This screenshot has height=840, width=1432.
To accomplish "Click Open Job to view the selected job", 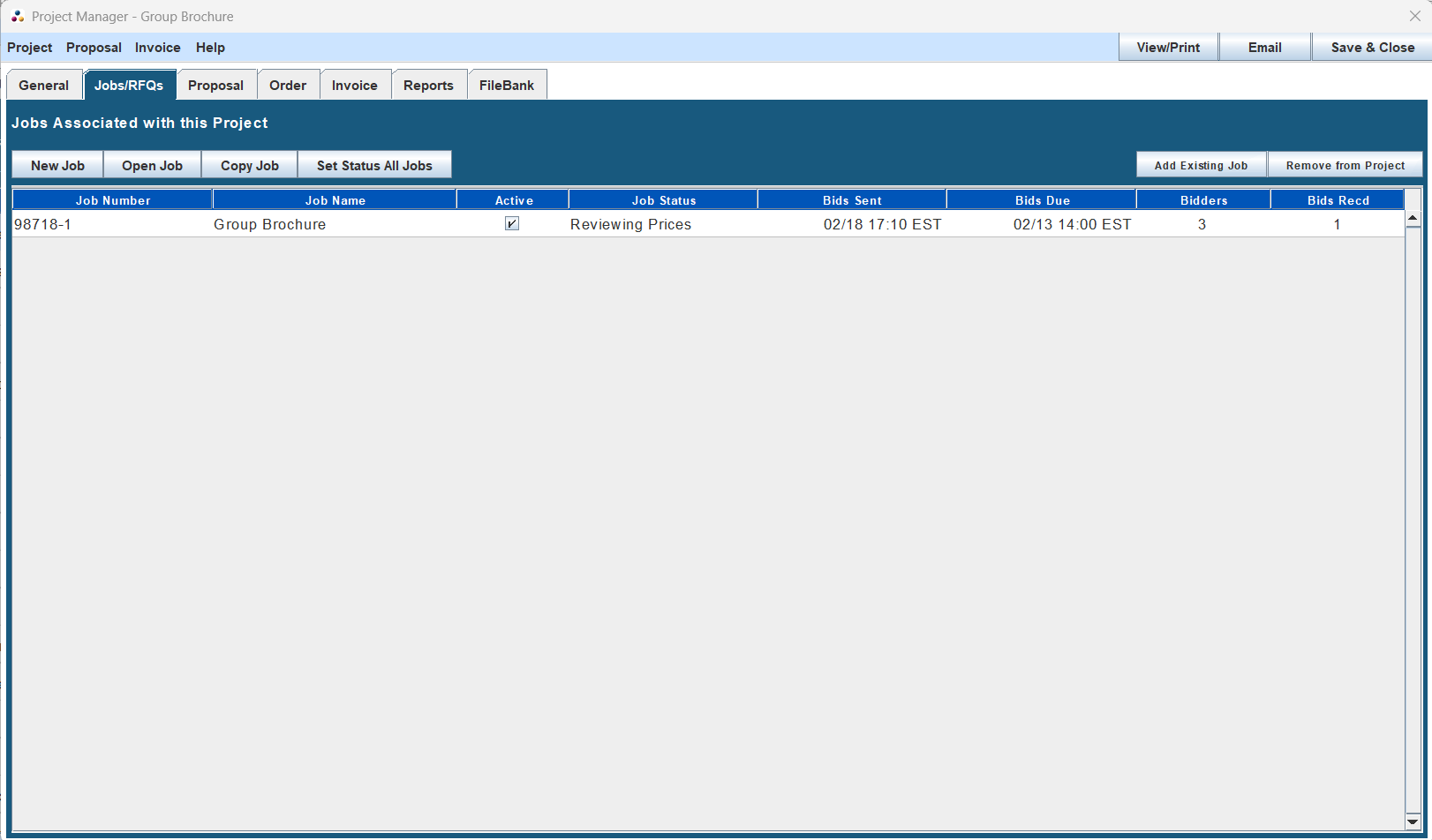I will click(152, 164).
